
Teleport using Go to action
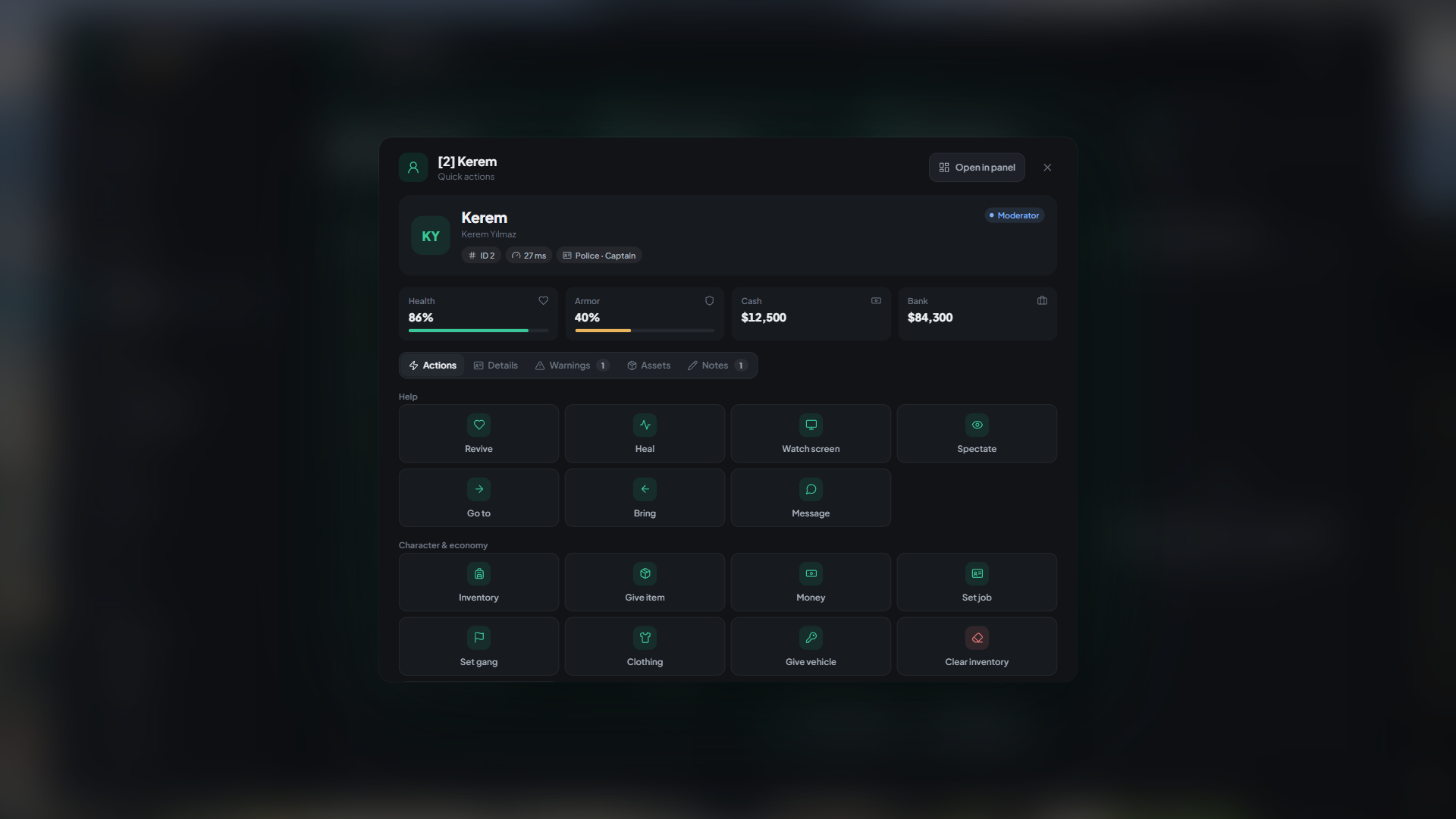pyautogui.click(x=479, y=497)
